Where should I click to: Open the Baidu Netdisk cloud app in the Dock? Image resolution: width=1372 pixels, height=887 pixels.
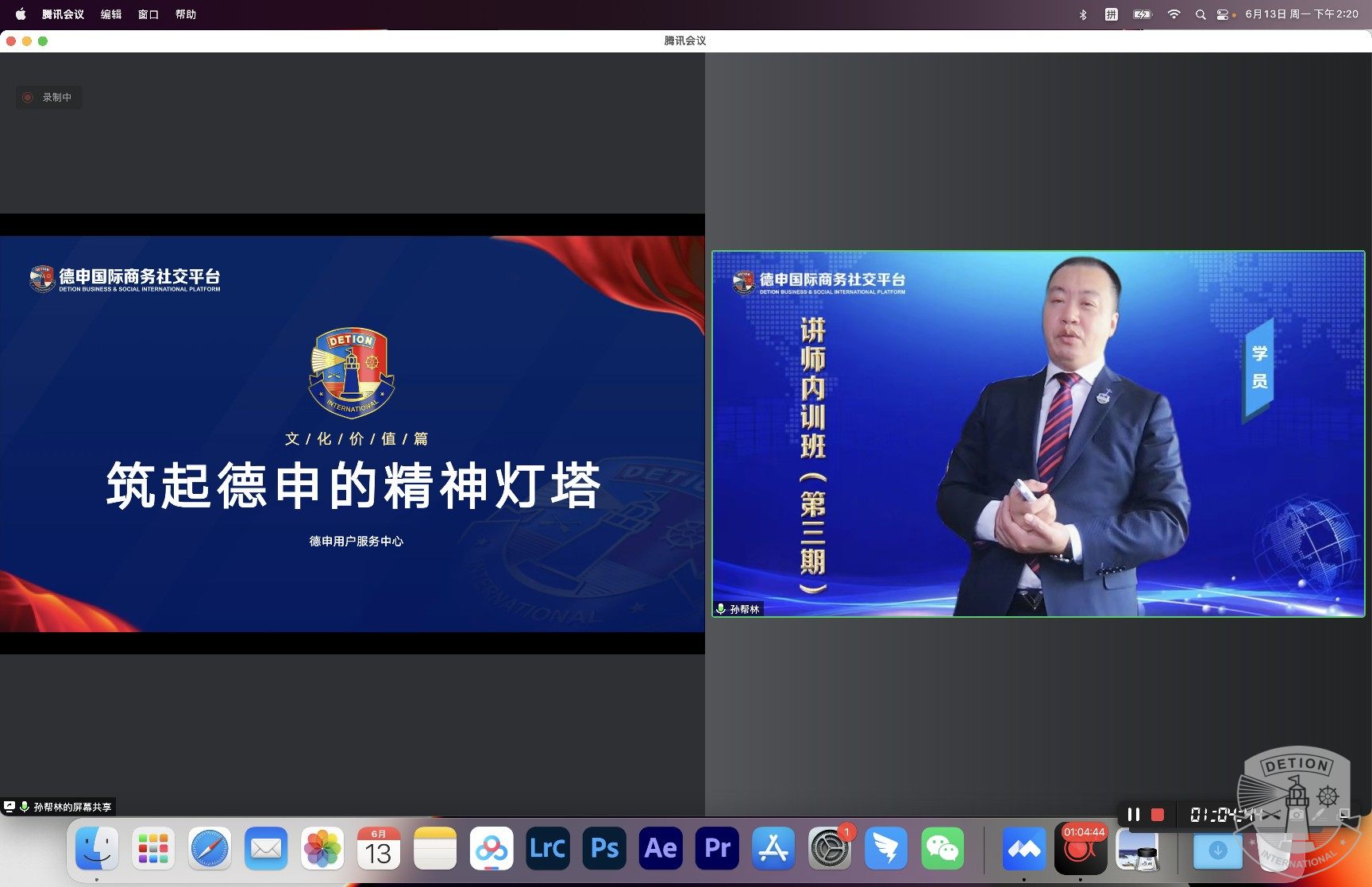(x=491, y=849)
